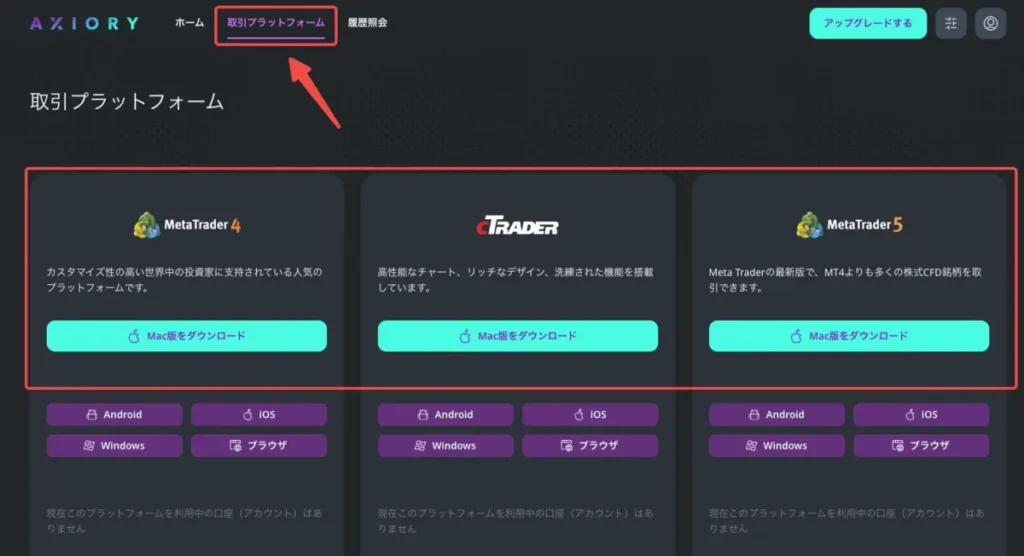Click the AXIORY logo
Image resolution: width=1024 pixels, height=556 pixels.
[x=85, y=24]
